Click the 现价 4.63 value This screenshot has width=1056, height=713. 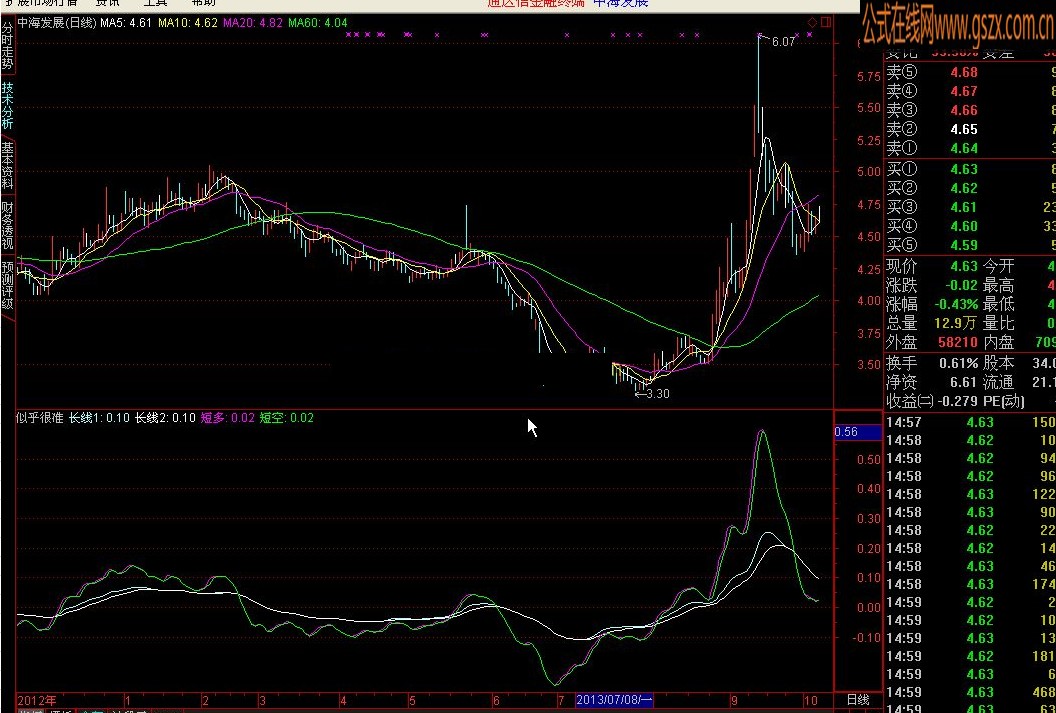[964, 267]
